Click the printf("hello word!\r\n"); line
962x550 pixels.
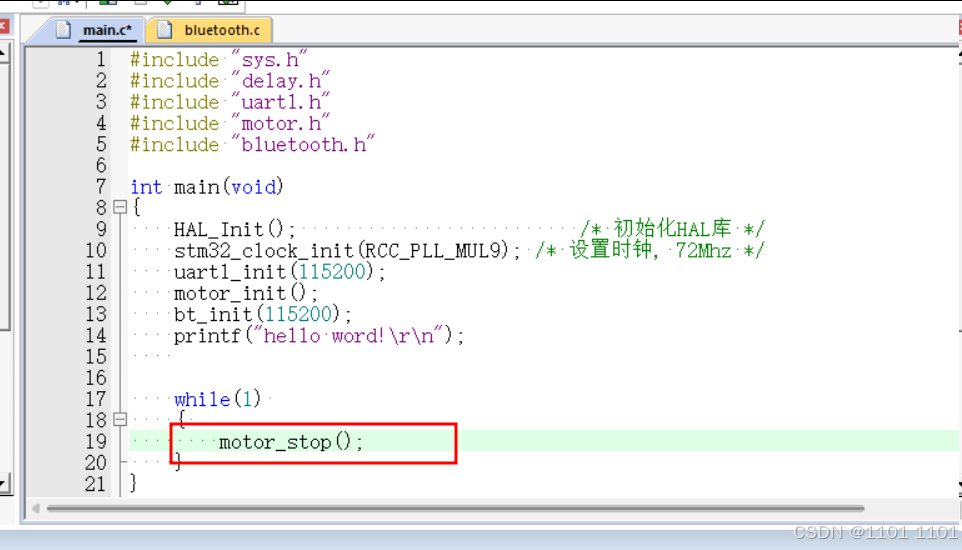[x=319, y=335]
